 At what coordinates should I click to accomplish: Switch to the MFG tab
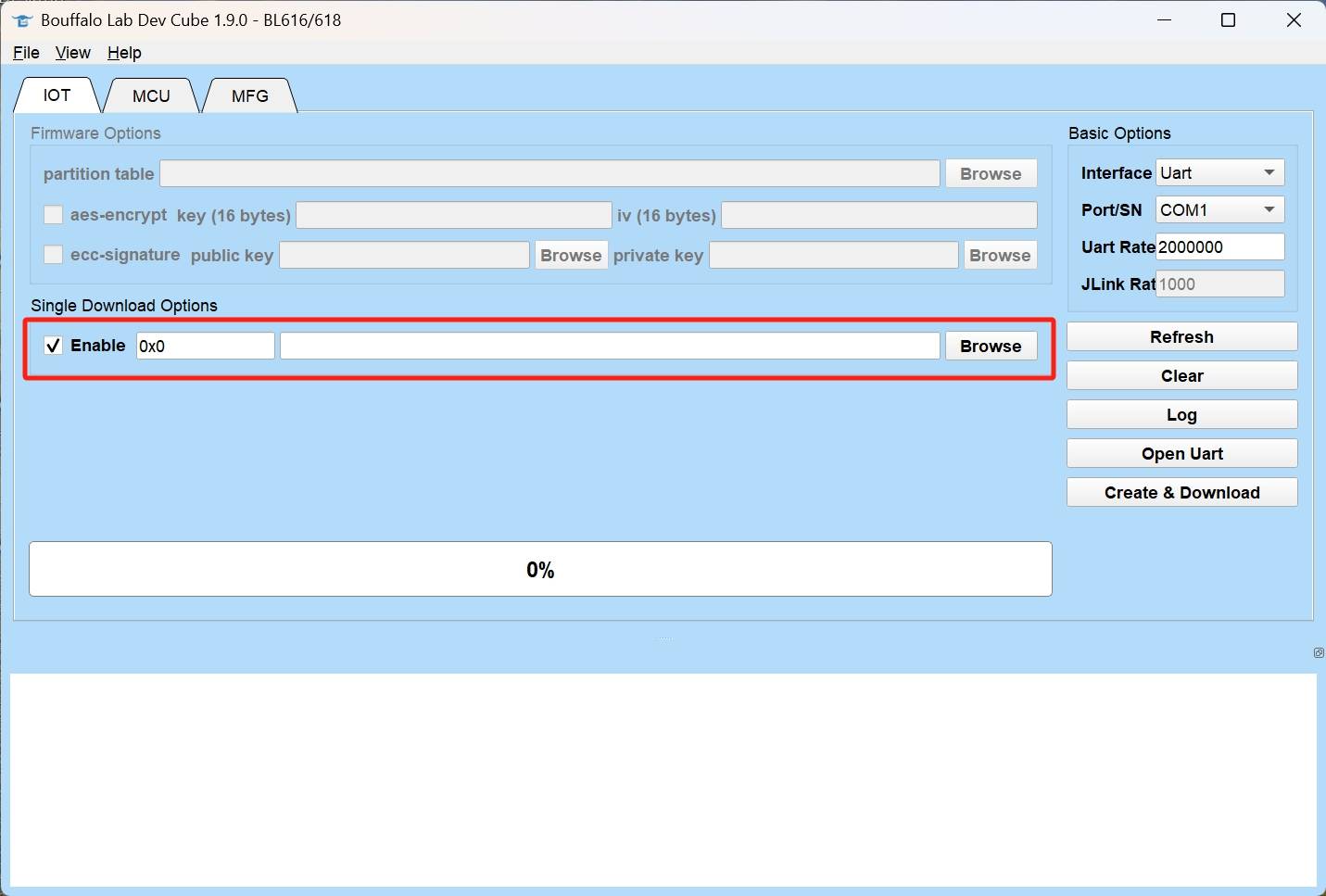pyautogui.click(x=250, y=96)
